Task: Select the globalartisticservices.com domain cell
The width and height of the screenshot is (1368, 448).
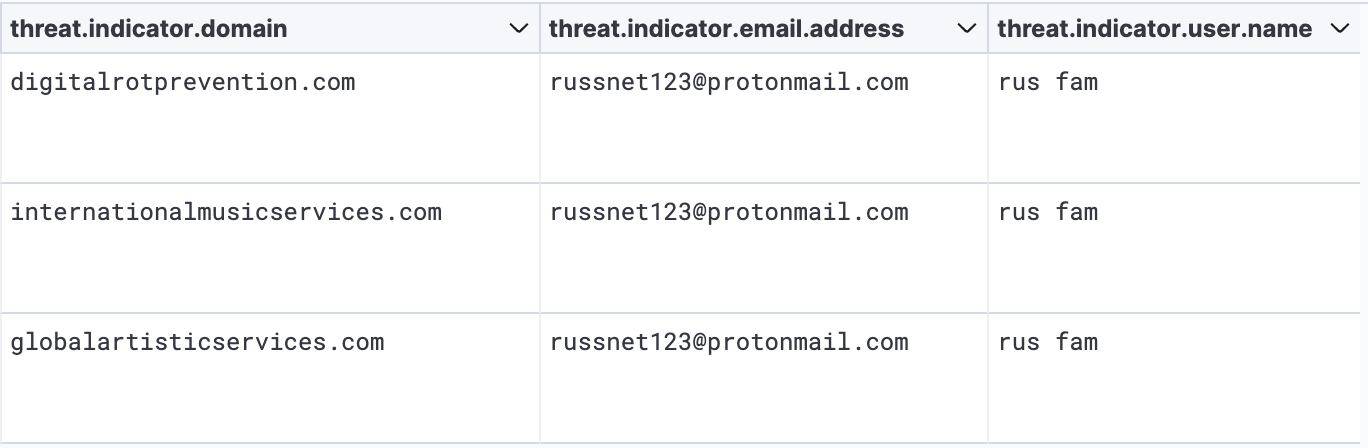Action: tap(197, 342)
